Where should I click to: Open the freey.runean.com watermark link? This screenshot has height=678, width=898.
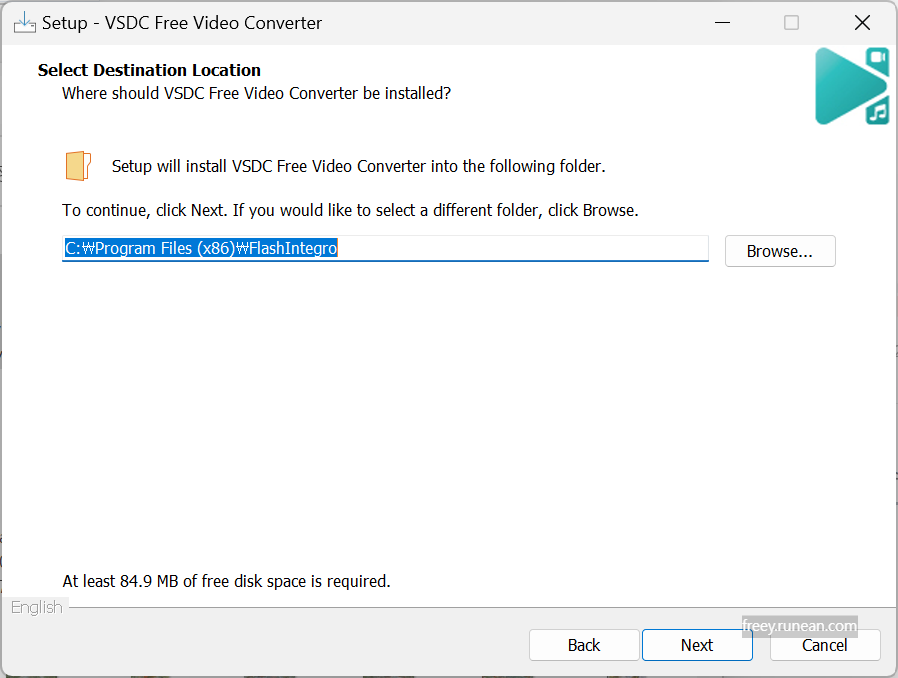coord(799,627)
